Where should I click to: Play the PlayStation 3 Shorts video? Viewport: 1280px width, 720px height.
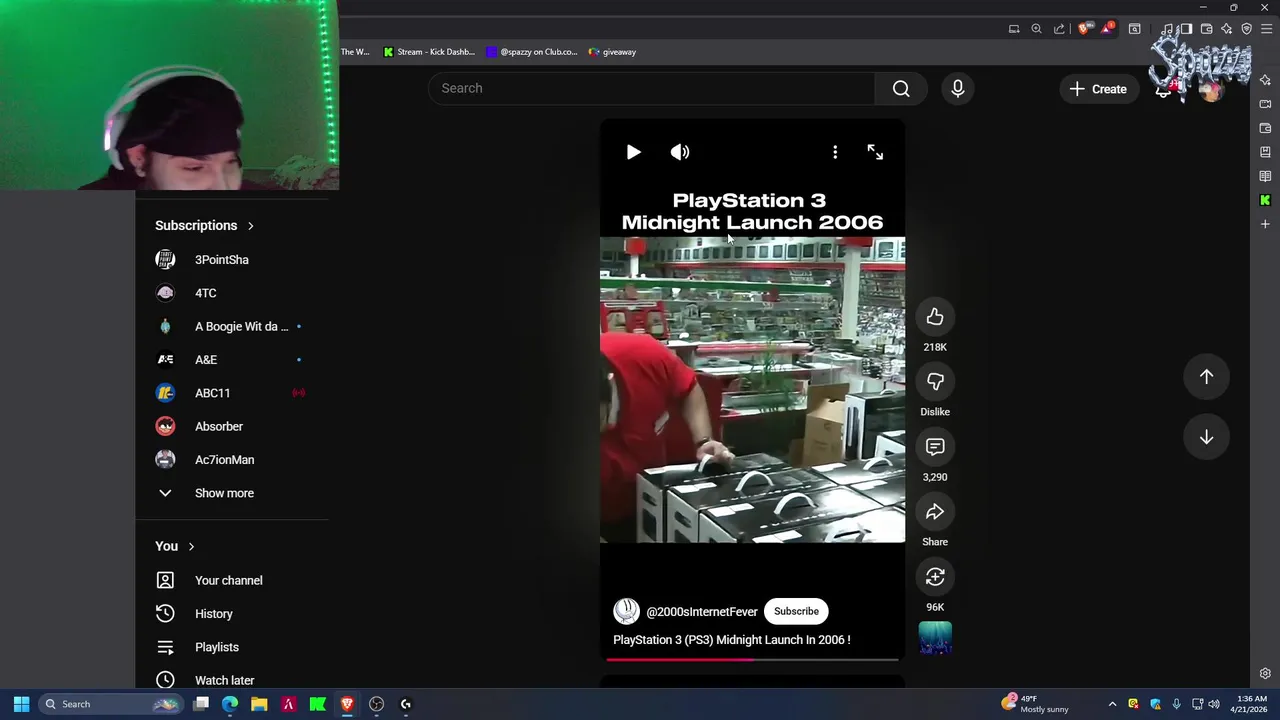[633, 152]
